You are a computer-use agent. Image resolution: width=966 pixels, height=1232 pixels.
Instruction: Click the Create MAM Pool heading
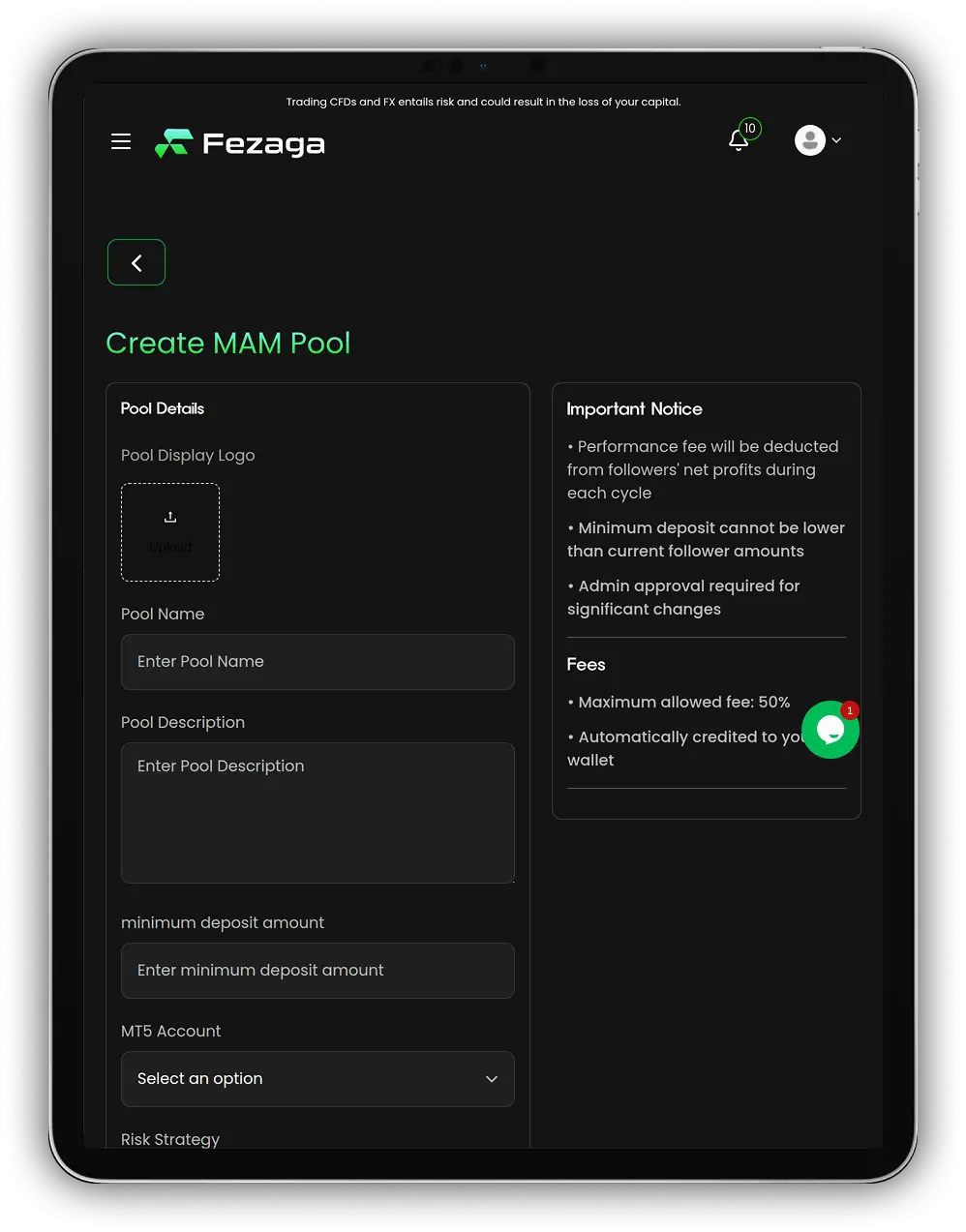(x=228, y=343)
